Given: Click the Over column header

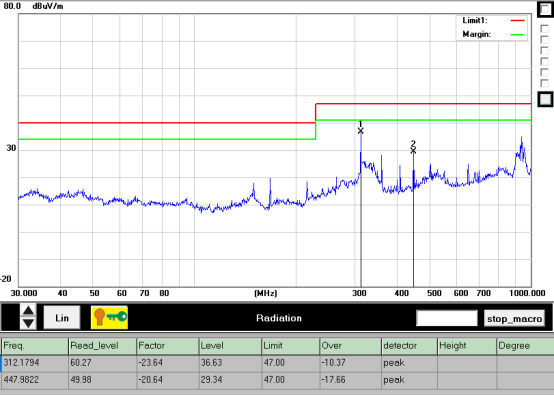Looking at the screenshot, I should tap(351, 346).
